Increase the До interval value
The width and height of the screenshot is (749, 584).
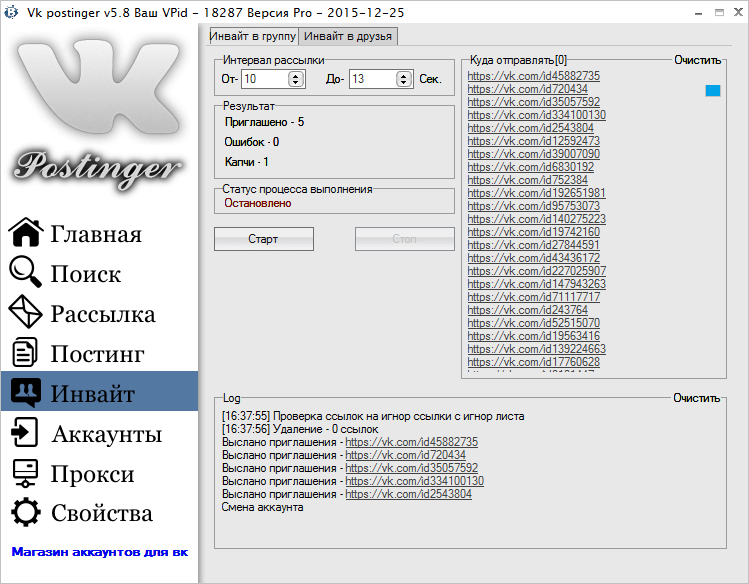(404, 75)
